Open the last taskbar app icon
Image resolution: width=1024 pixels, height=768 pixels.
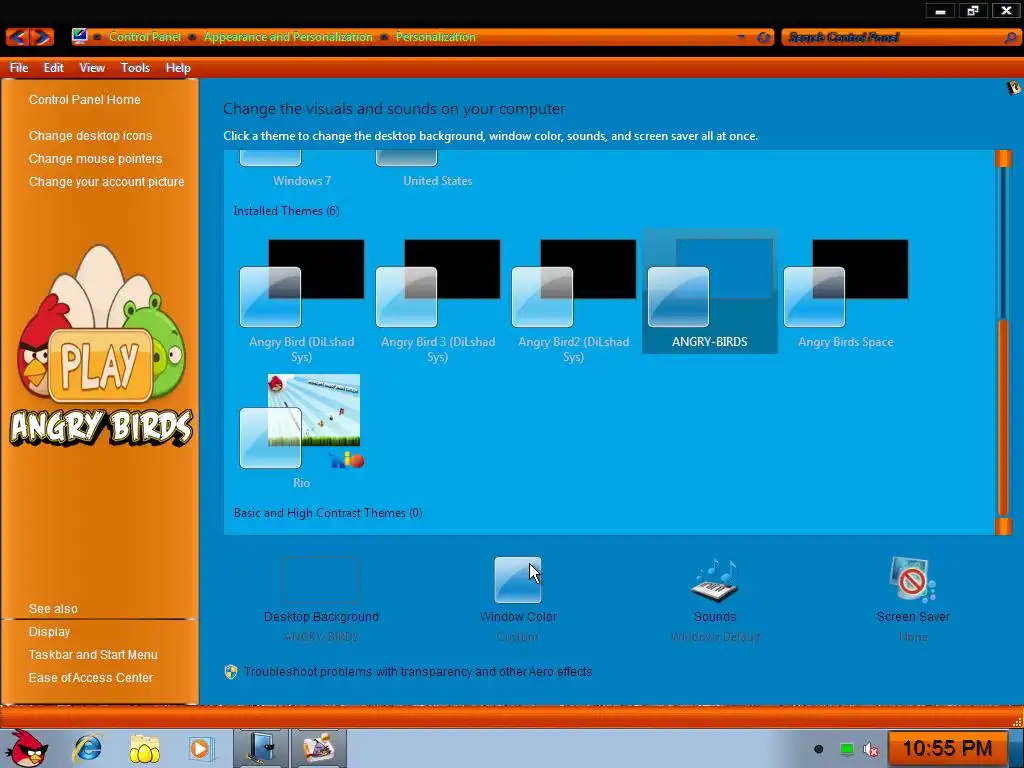point(318,748)
